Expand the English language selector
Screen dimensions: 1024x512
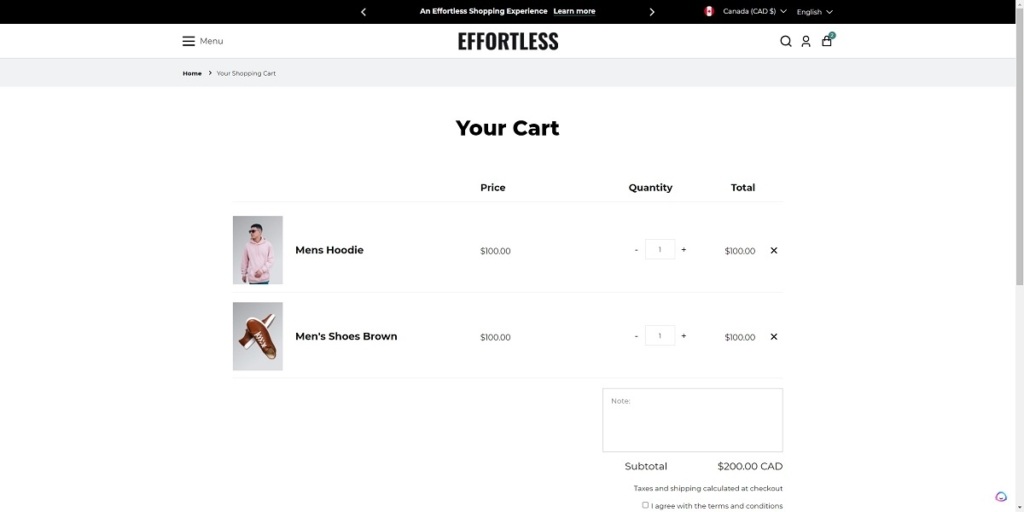click(x=814, y=12)
